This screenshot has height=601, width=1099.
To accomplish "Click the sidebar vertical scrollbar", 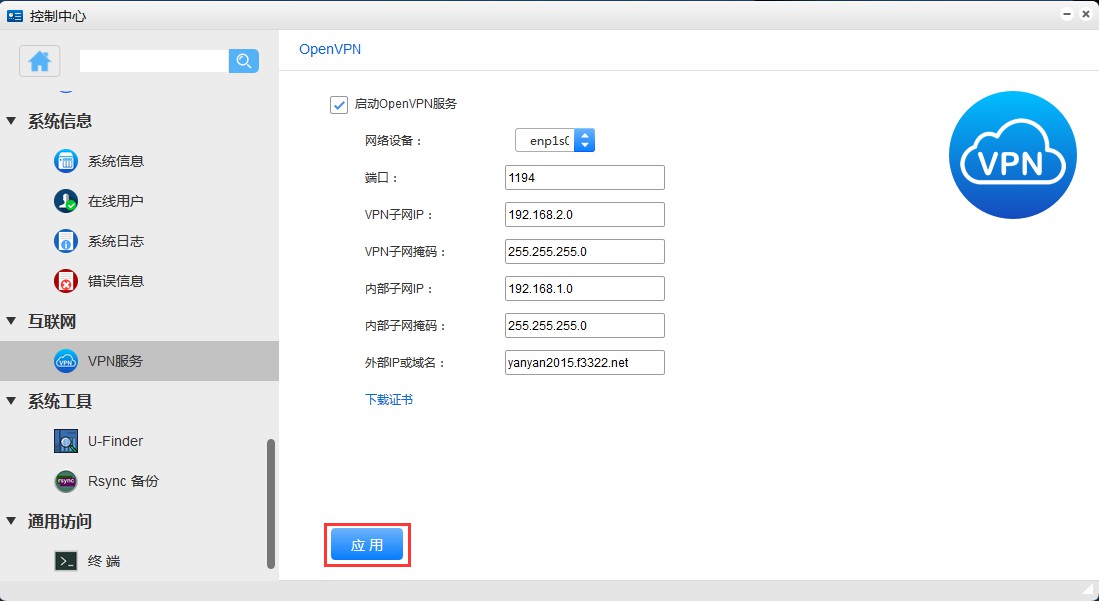I will click(x=271, y=500).
